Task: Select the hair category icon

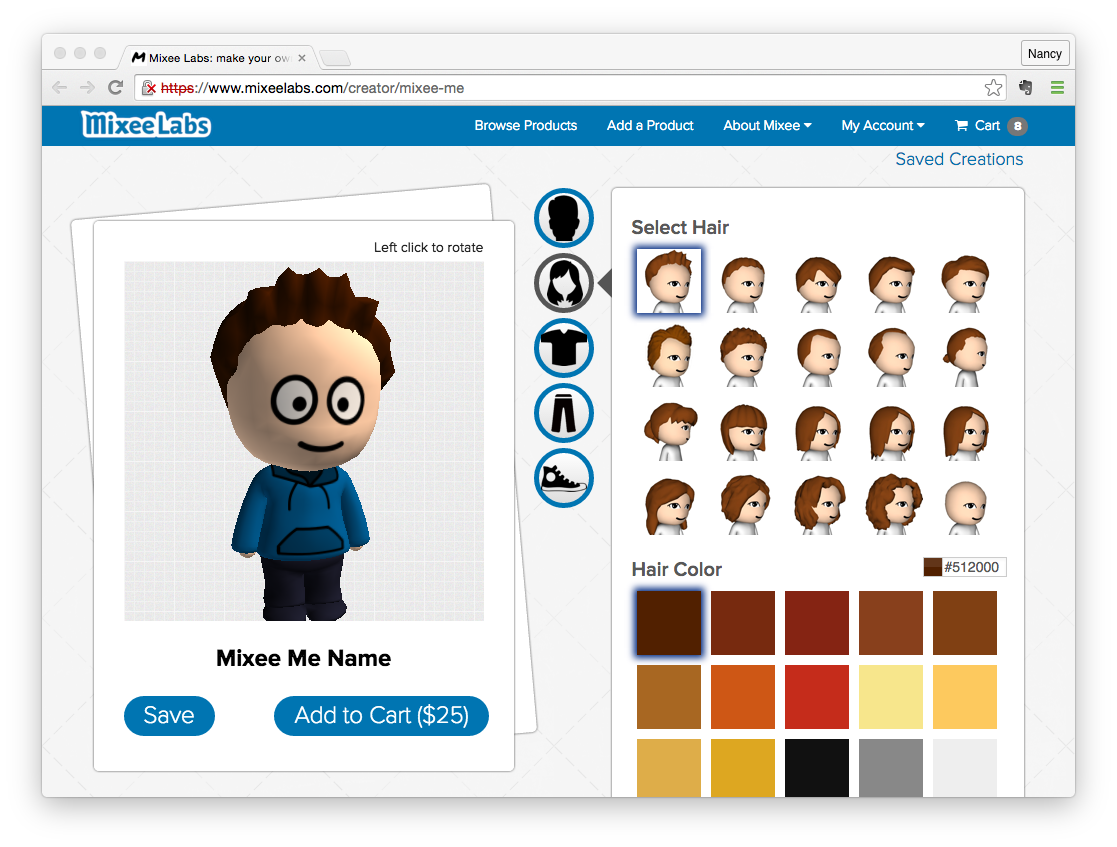Action: tap(564, 283)
